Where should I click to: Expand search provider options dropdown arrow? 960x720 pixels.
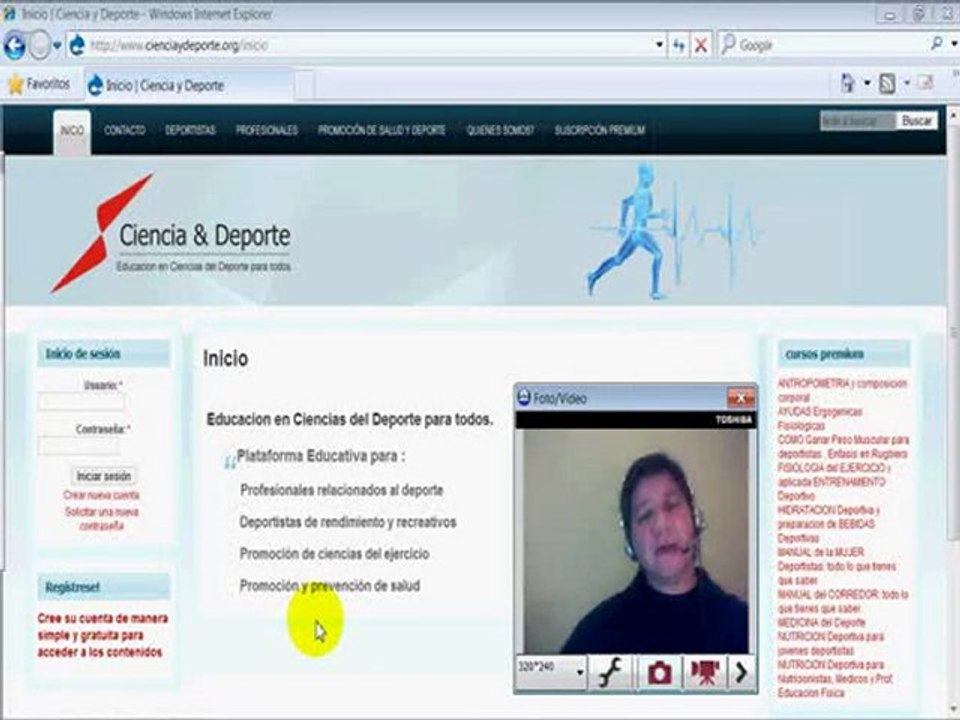954,44
